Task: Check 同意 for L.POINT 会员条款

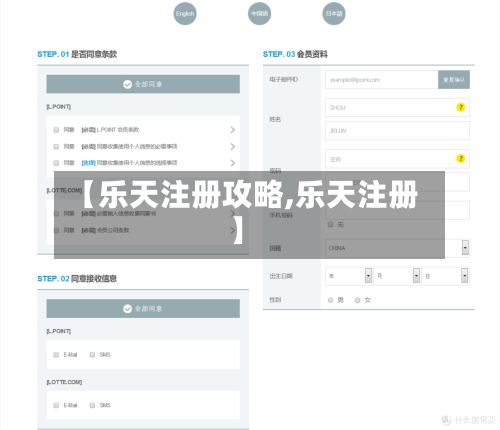Action: coord(56,130)
